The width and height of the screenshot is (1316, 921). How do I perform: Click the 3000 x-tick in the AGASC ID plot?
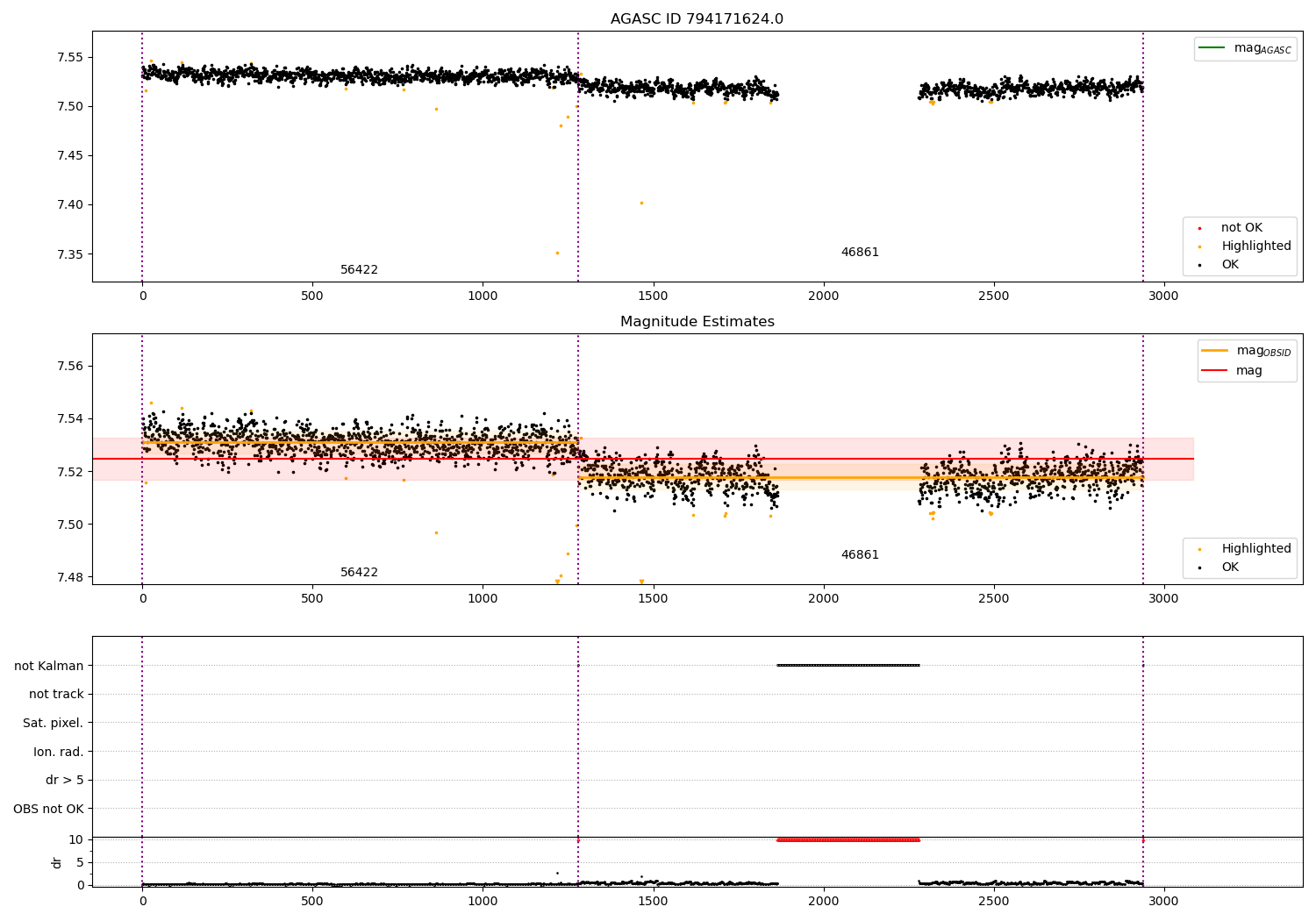pos(1163,296)
